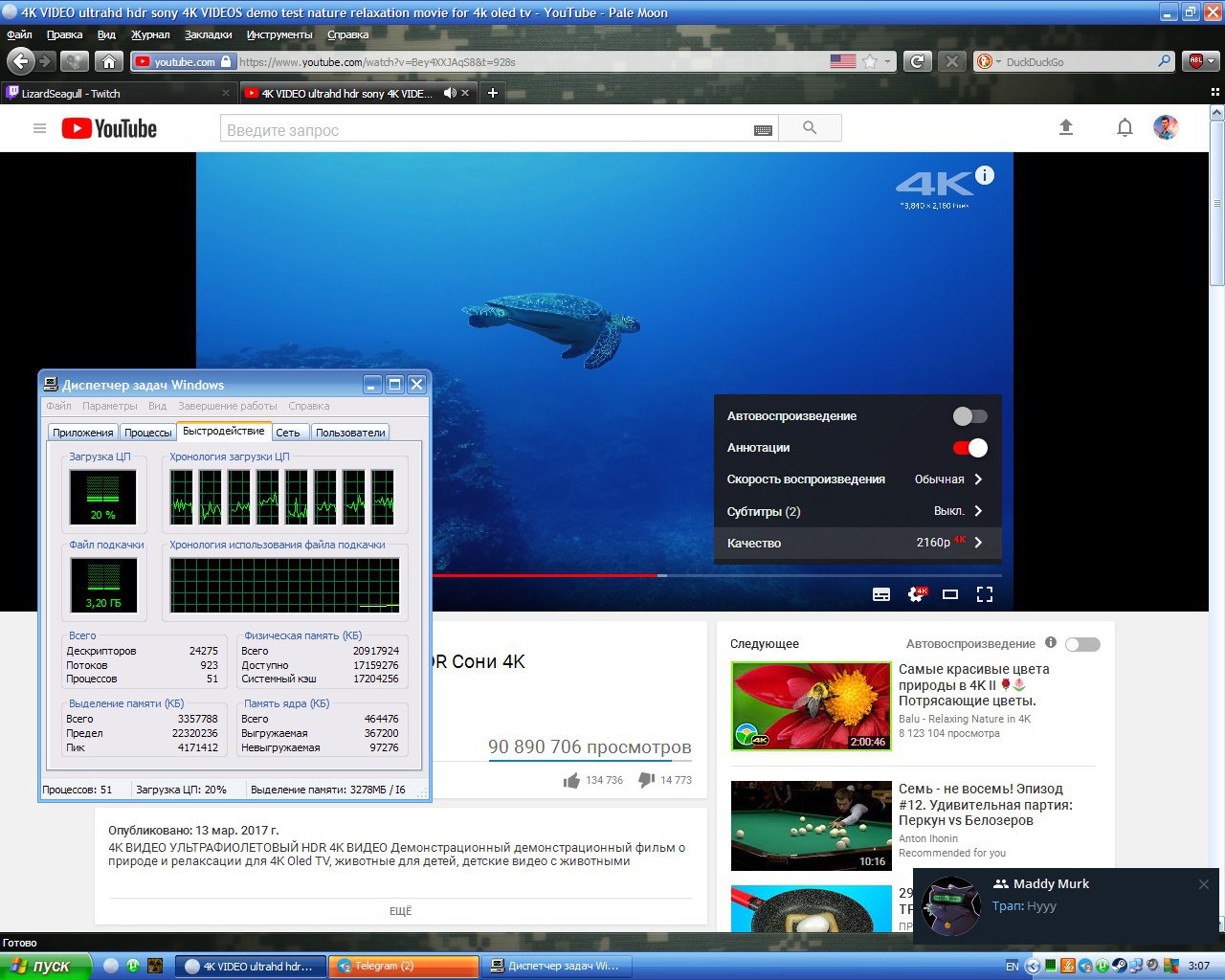The width and height of the screenshot is (1225, 980).
Task: Expand Субтитры (2) options
Action: [857, 511]
